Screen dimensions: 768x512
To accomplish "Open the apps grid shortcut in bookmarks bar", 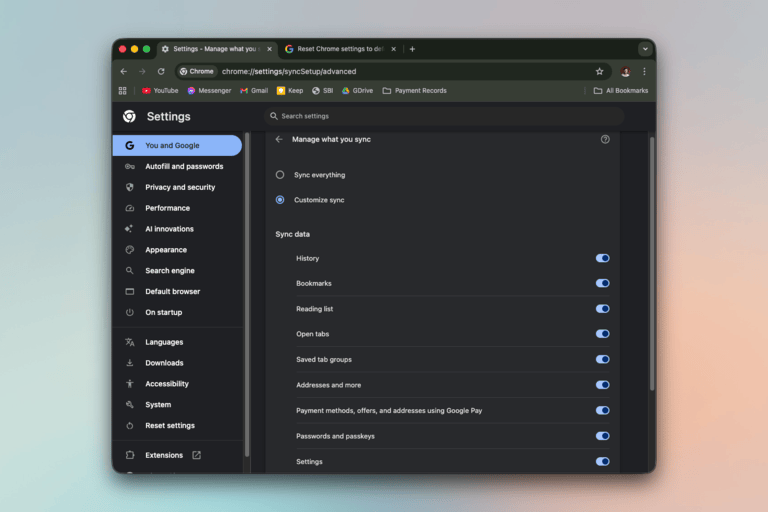I will [x=122, y=91].
